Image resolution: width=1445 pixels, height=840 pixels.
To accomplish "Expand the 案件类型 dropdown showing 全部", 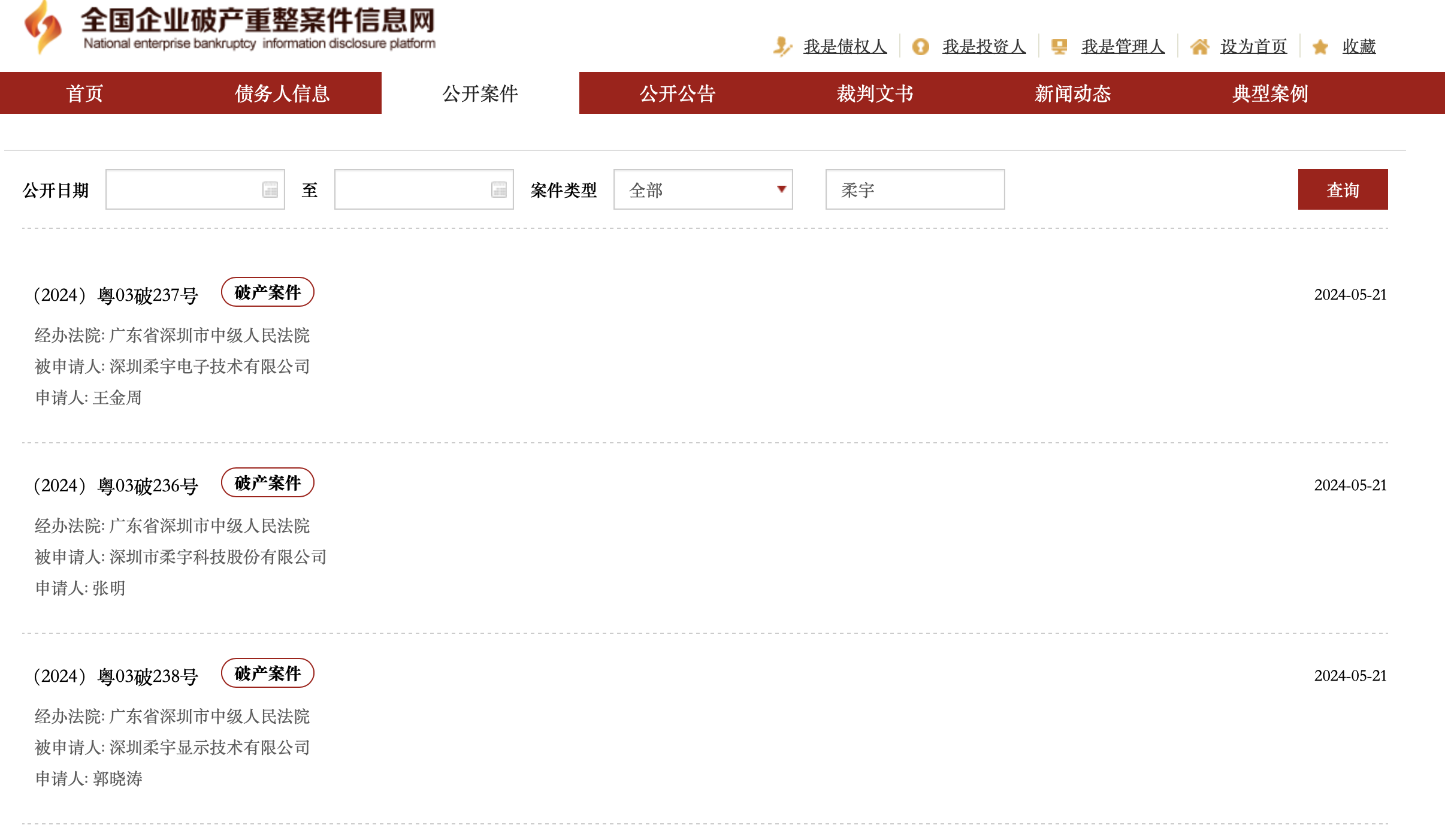I will (x=703, y=190).
